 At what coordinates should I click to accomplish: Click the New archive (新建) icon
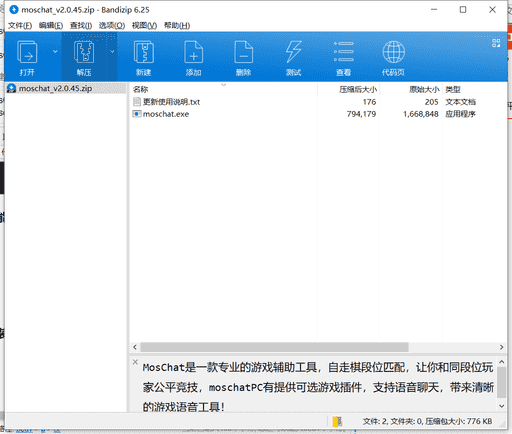144,52
